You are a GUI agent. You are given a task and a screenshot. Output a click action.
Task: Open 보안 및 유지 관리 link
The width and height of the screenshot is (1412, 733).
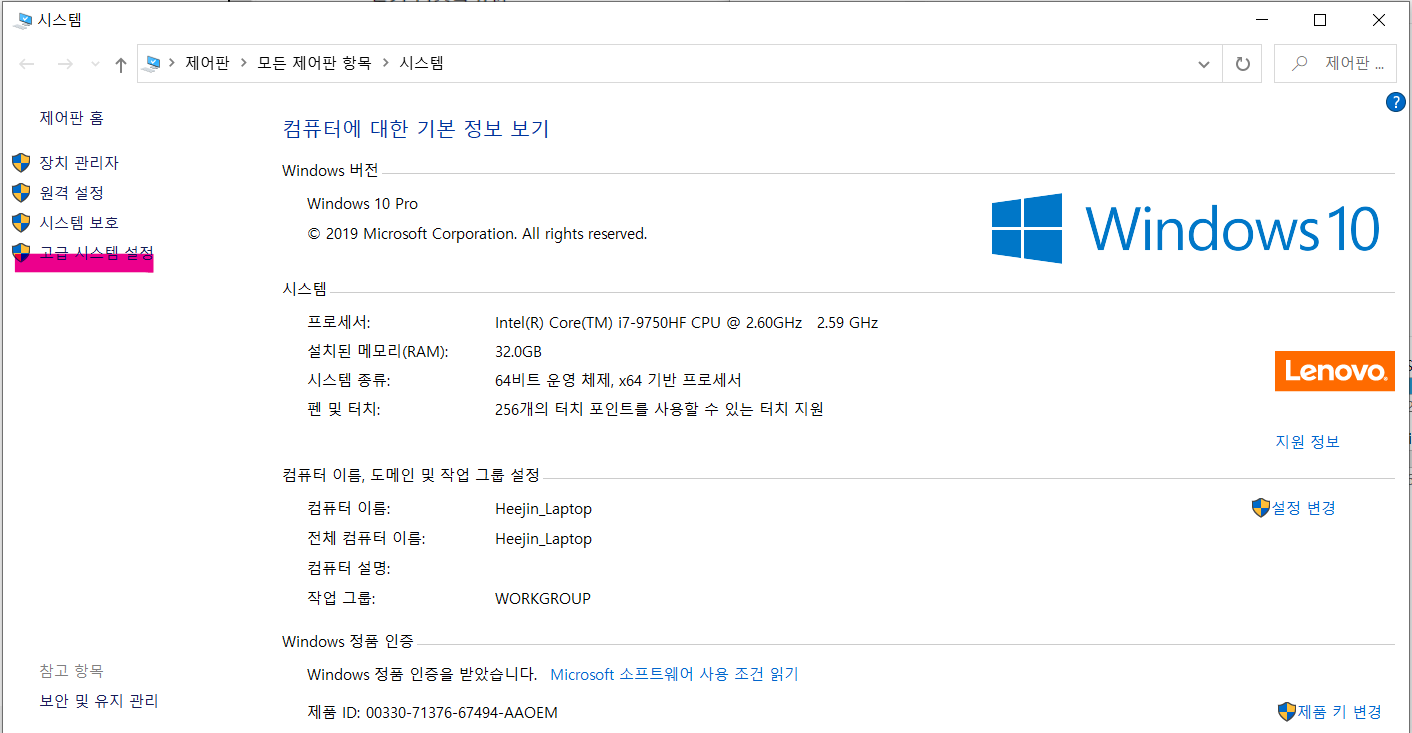click(x=99, y=701)
